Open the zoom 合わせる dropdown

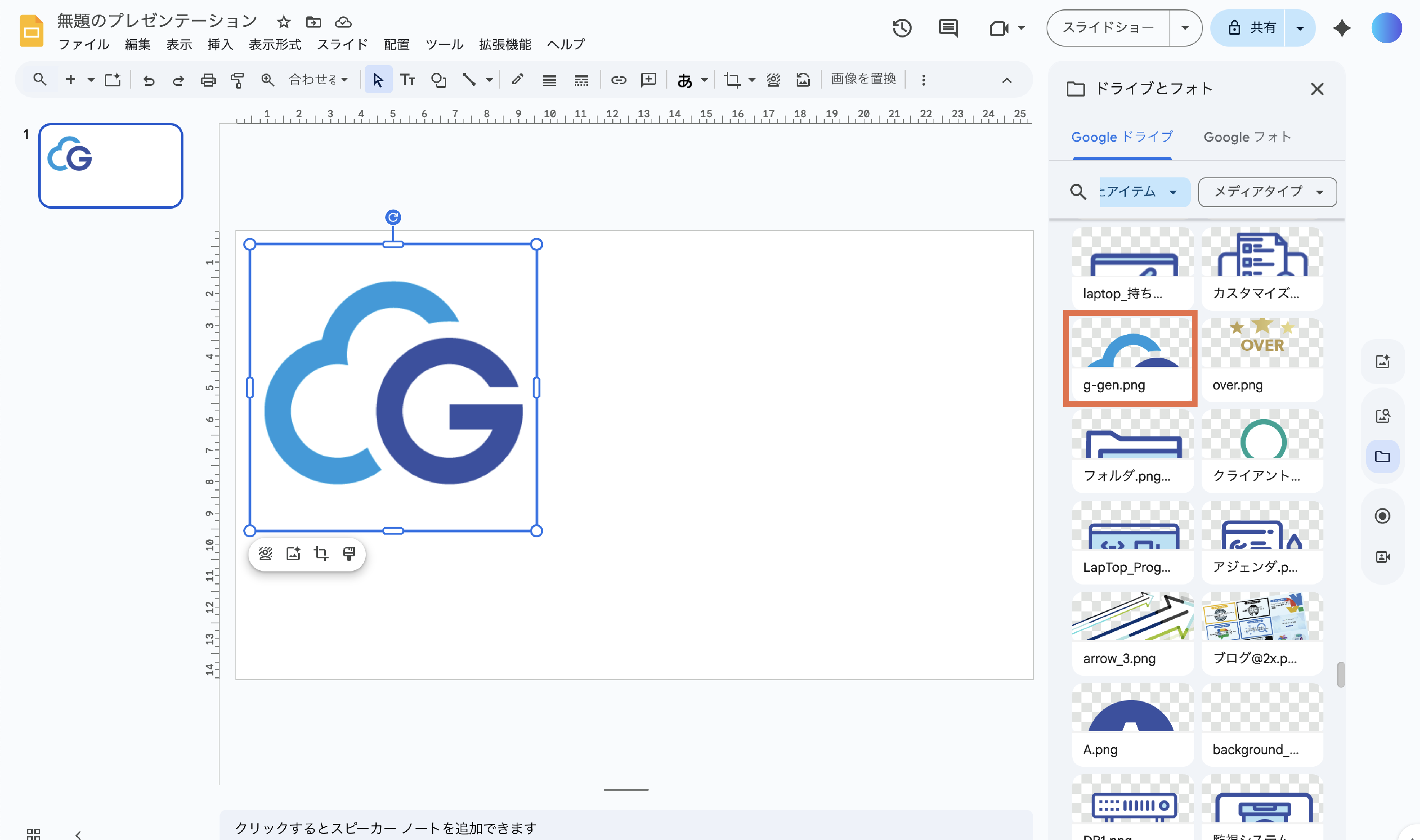click(318, 80)
